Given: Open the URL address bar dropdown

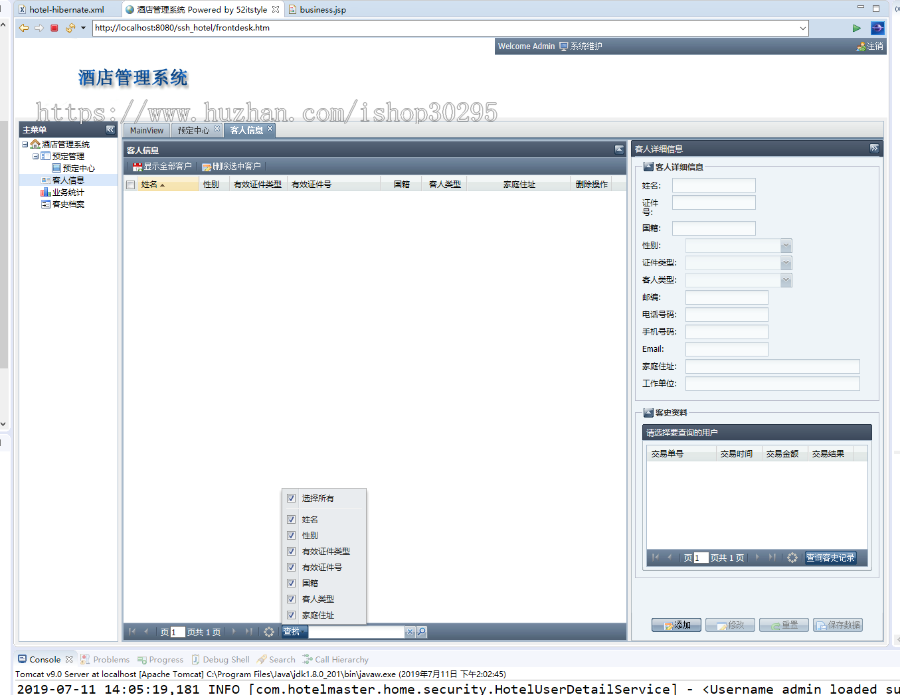Looking at the screenshot, I should (x=802, y=28).
